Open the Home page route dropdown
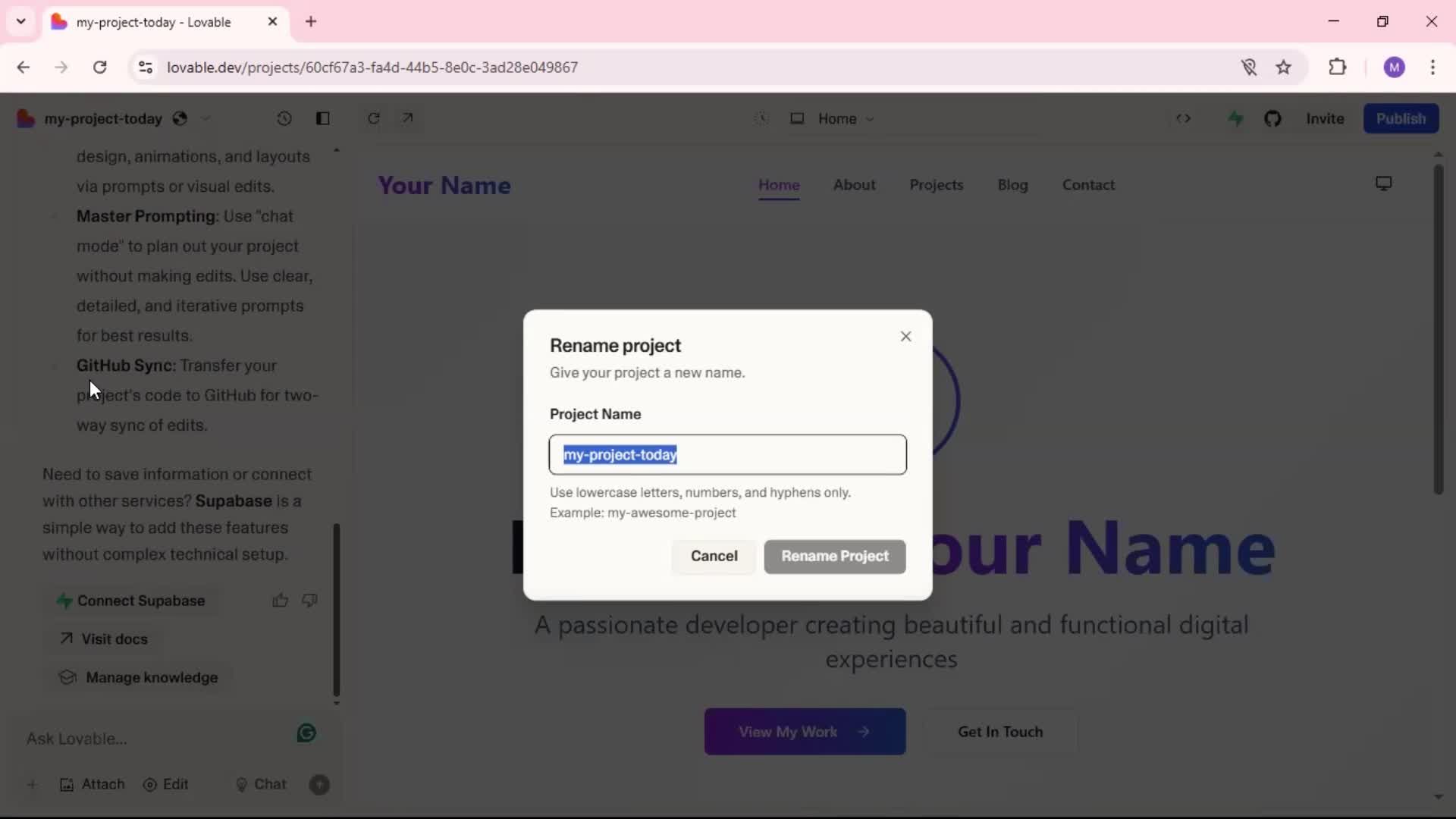The image size is (1456, 819). (846, 119)
